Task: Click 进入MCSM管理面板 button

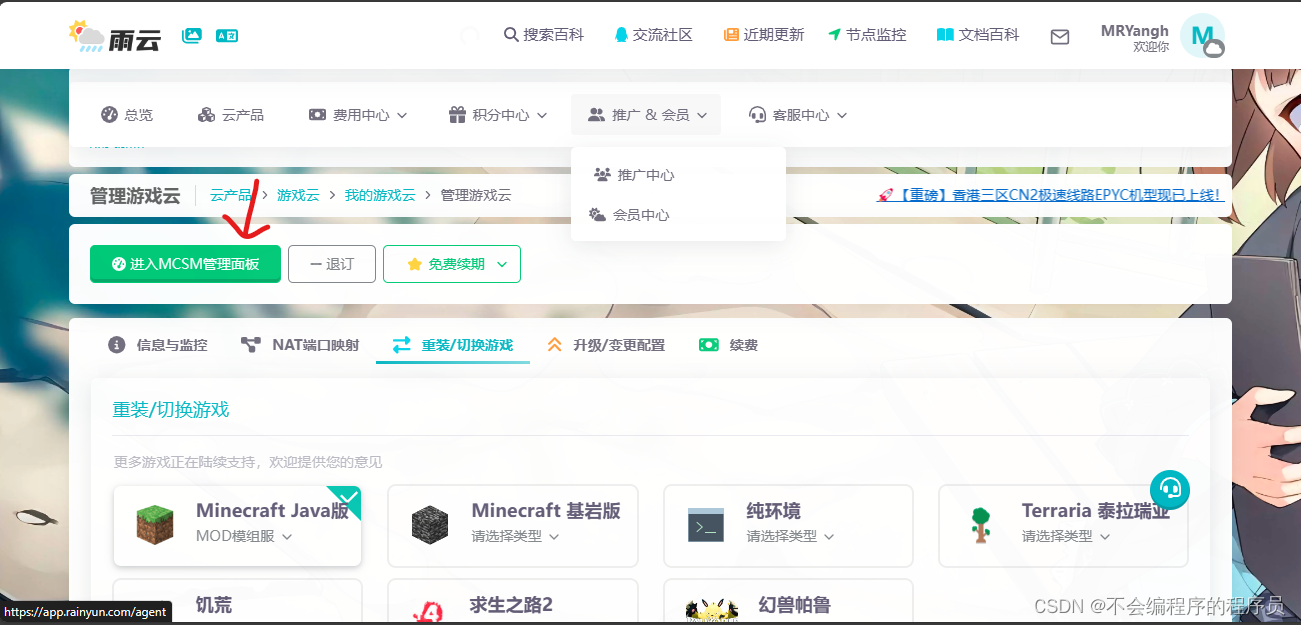Action: tap(185, 264)
